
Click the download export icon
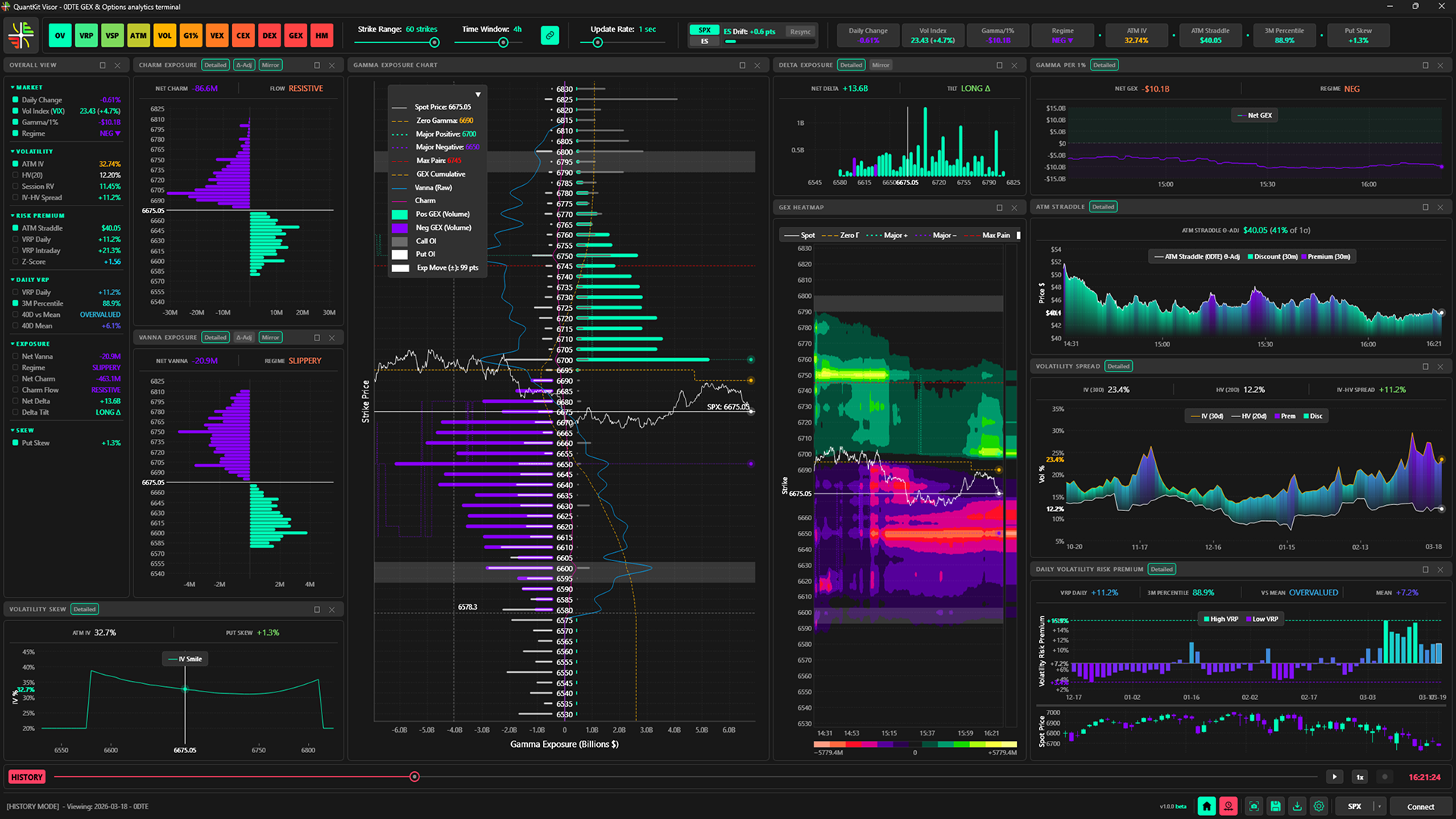tap(1298, 806)
